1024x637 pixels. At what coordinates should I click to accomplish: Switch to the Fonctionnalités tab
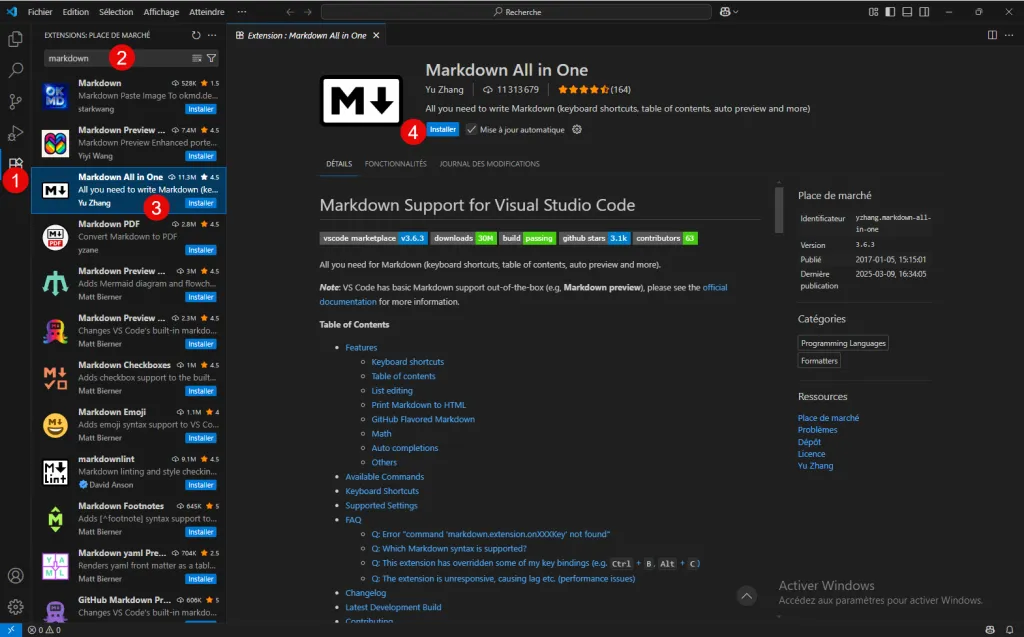click(x=395, y=164)
